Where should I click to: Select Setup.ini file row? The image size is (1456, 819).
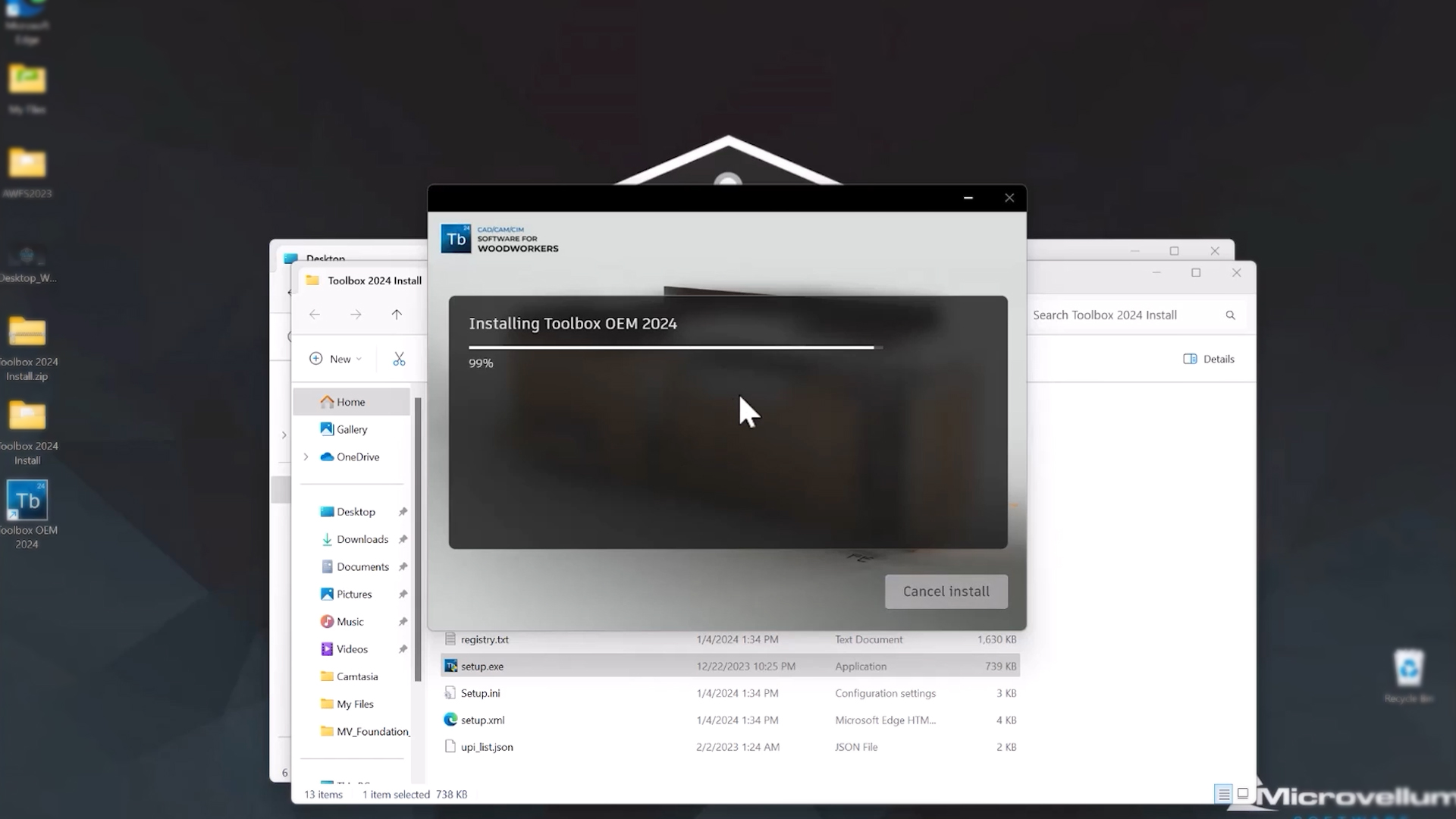point(730,693)
